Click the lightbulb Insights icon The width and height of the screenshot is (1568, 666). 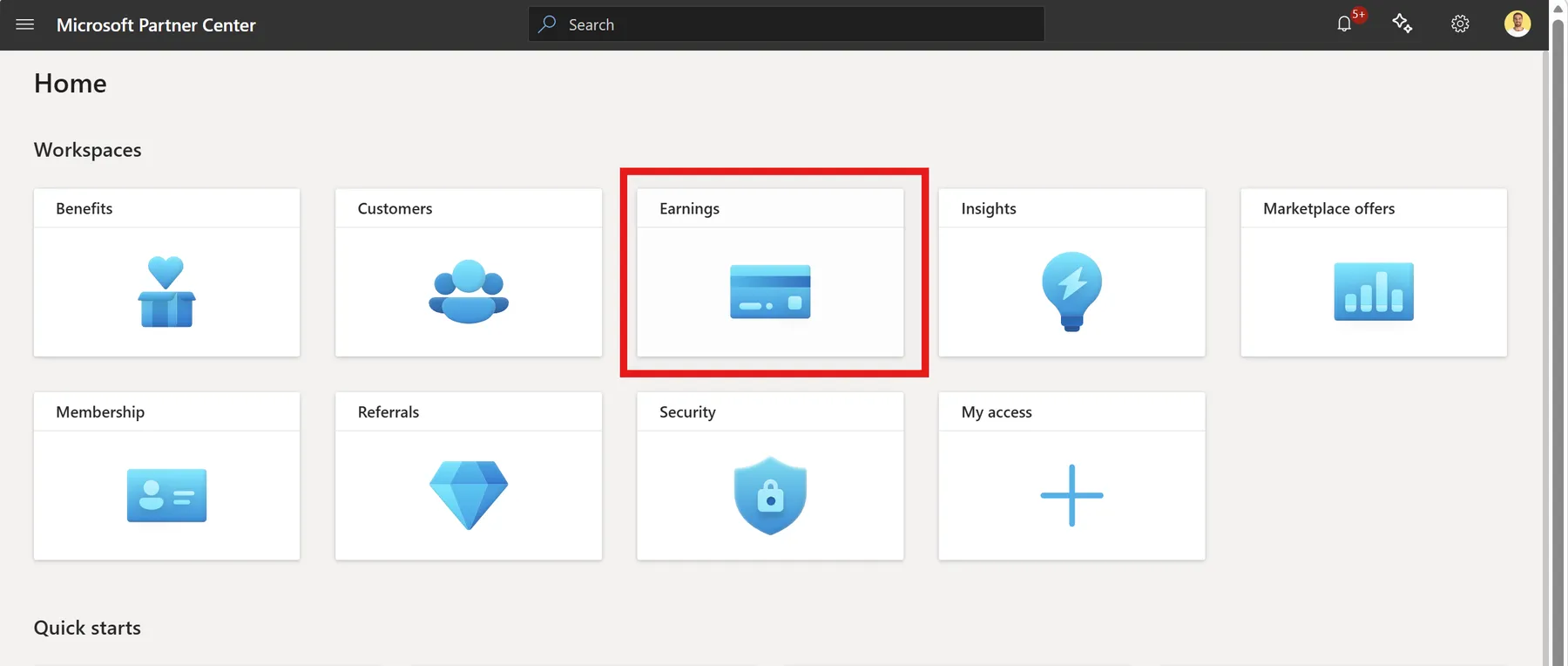pos(1071,291)
